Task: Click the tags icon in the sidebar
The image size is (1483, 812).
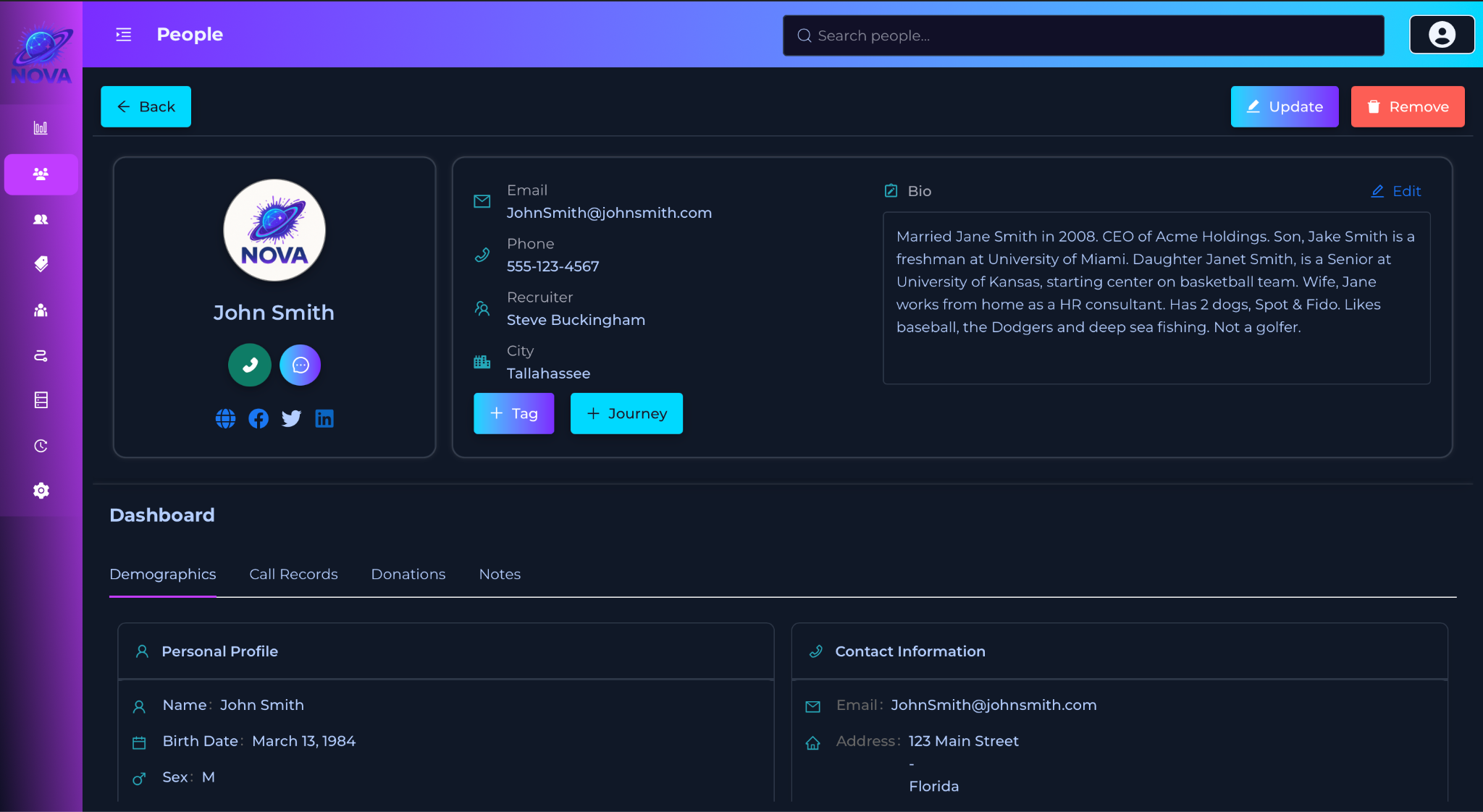Action: coord(41,264)
